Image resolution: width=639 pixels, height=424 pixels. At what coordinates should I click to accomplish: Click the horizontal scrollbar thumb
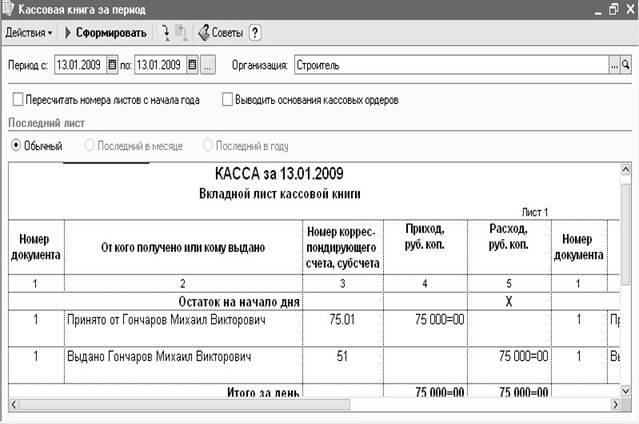184,404
